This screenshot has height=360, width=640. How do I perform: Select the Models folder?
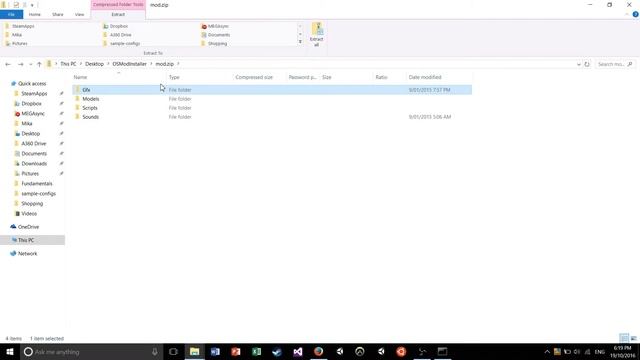(91, 99)
